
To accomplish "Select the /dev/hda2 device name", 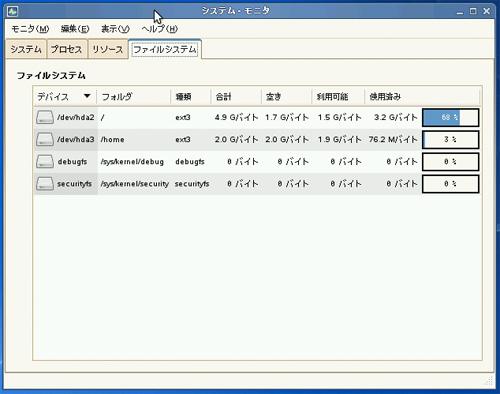I will point(76,117).
